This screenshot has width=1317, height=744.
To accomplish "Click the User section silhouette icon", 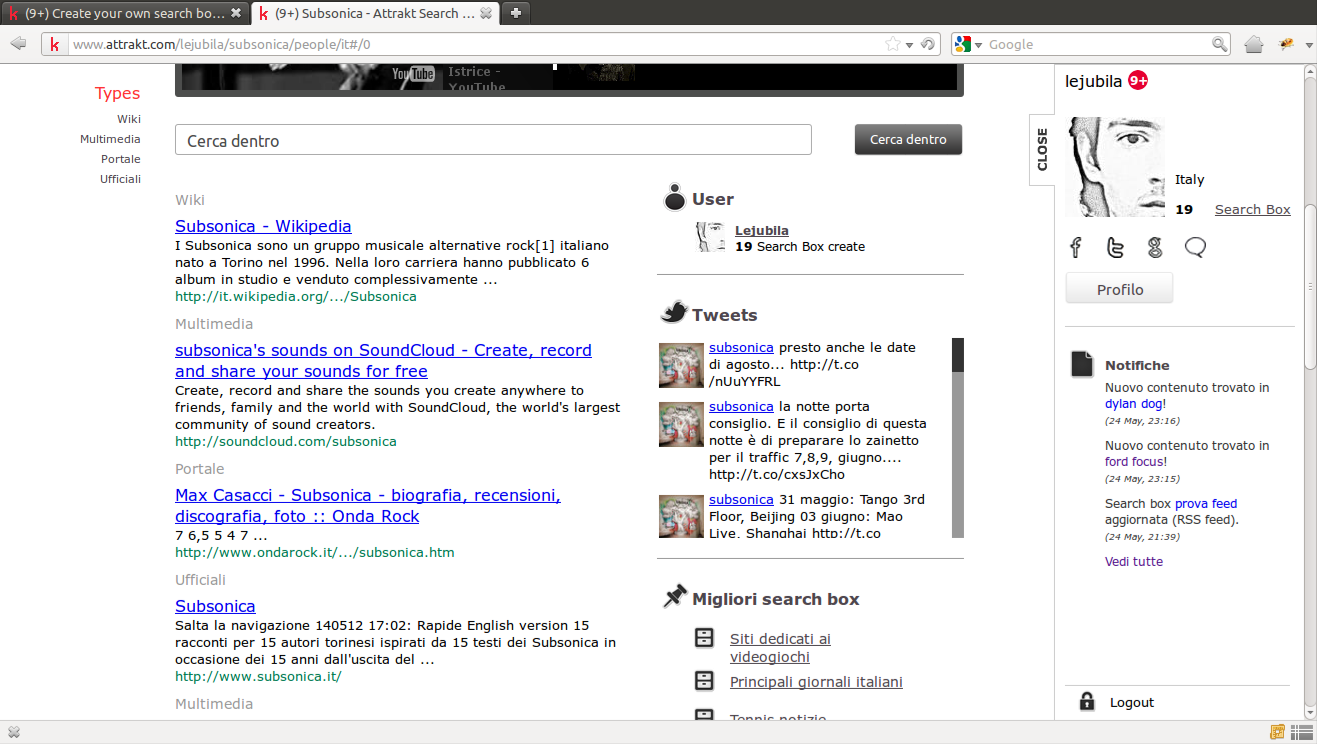I will [675, 198].
